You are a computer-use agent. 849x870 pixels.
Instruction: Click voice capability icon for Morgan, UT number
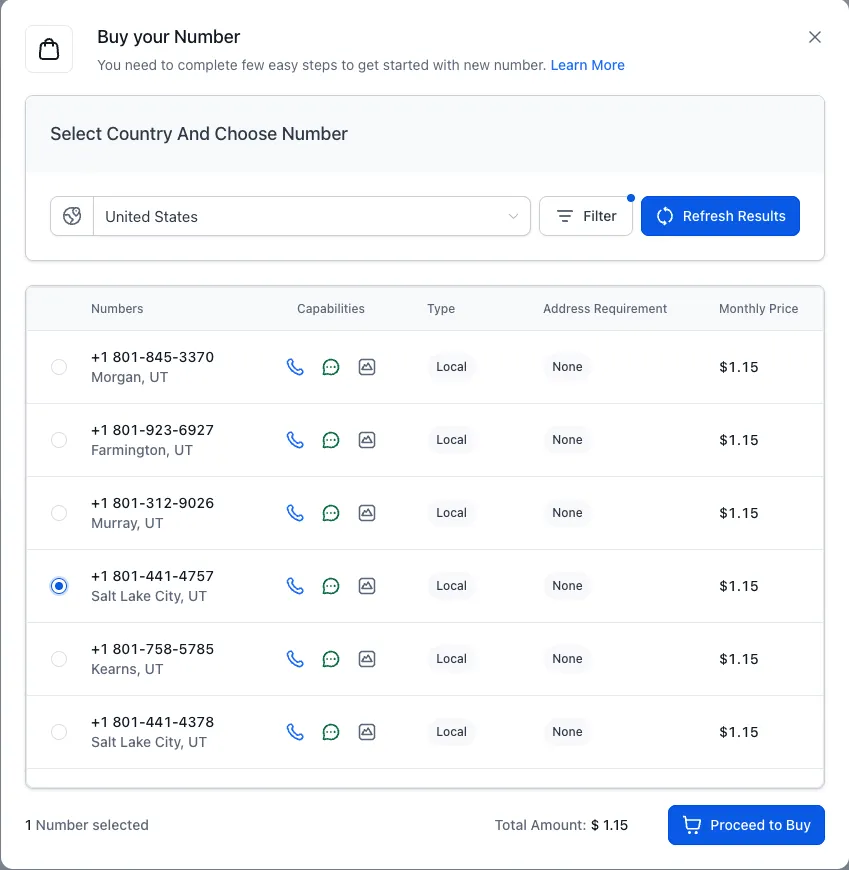coord(295,367)
